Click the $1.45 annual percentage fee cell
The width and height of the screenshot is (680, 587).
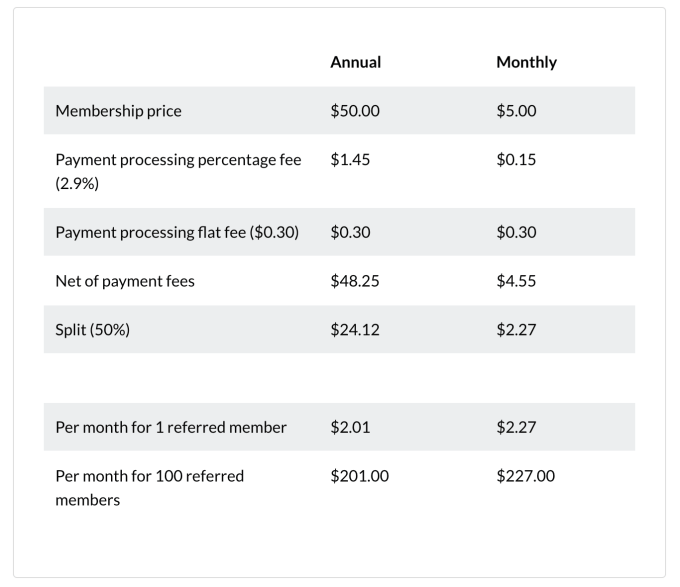click(x=350, y=160)
